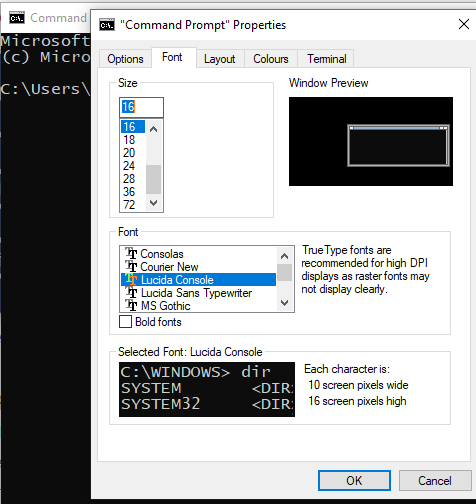Image resolution: width=476 pixels, height=504 pixels.
Task: Select size 18 in the list
Action: [x=133, y=140]
